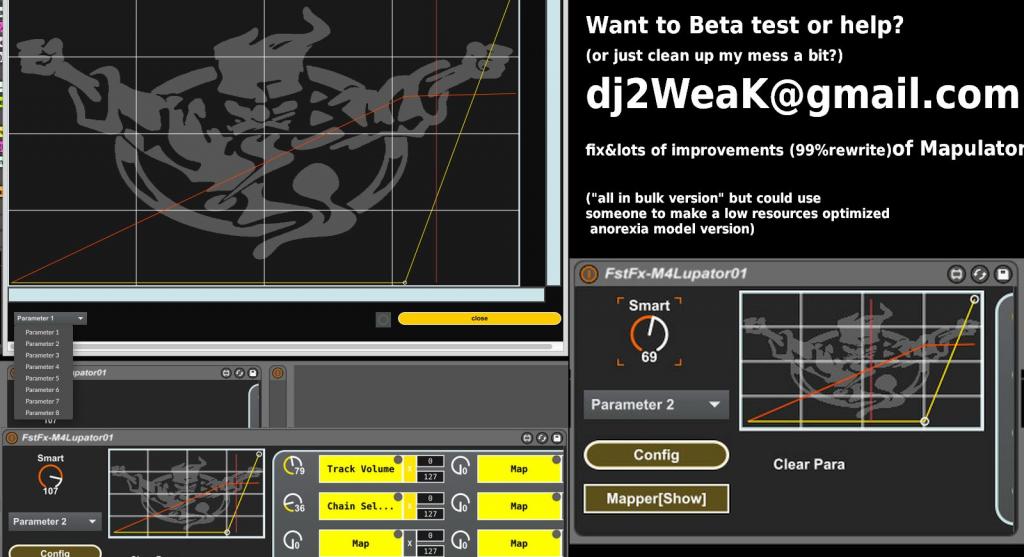Click top breakpoint in bottom-left device curve graph

pyautogui.click(x=259, y=454)
